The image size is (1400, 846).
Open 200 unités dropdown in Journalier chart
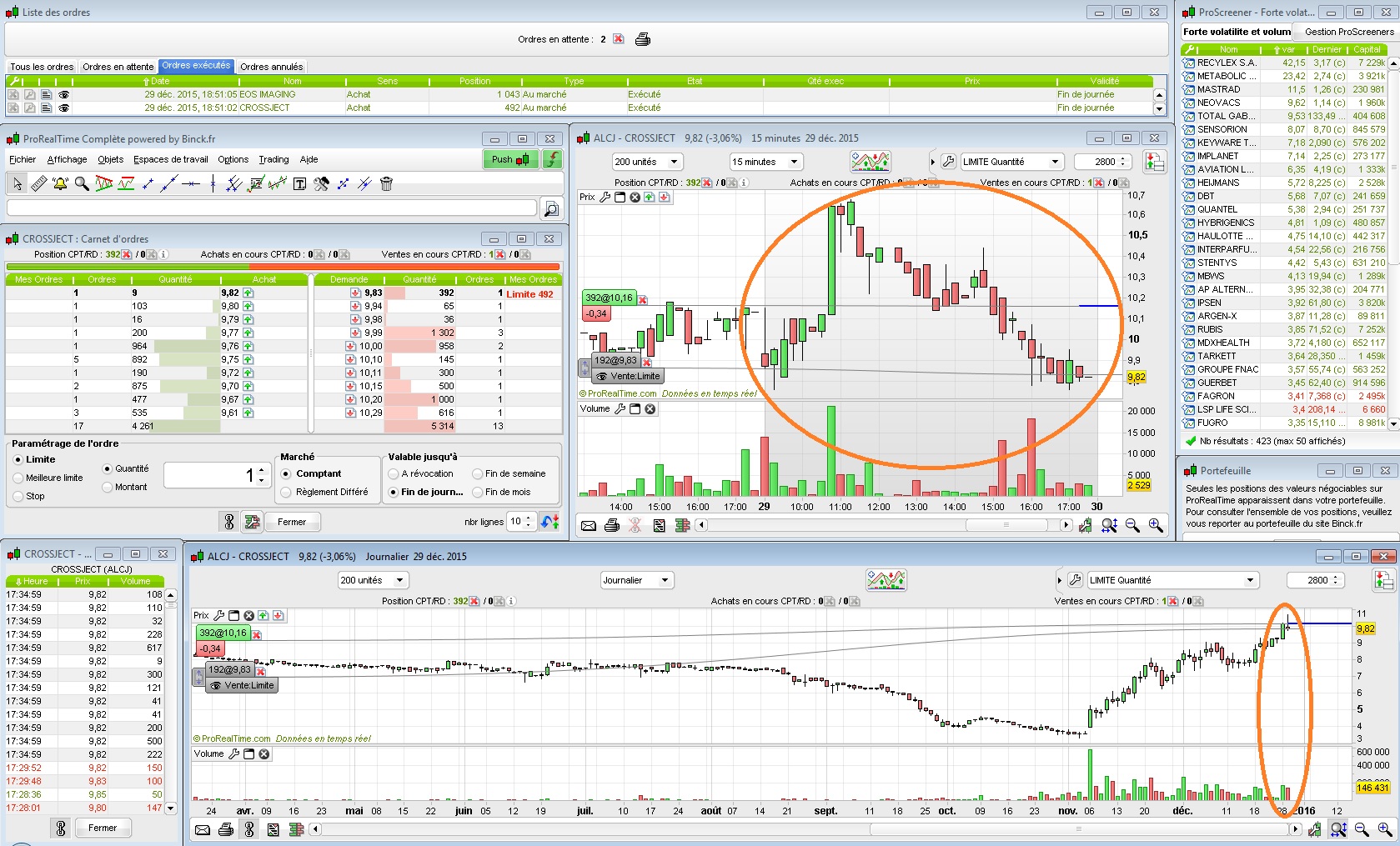click(x=374, y=580)
